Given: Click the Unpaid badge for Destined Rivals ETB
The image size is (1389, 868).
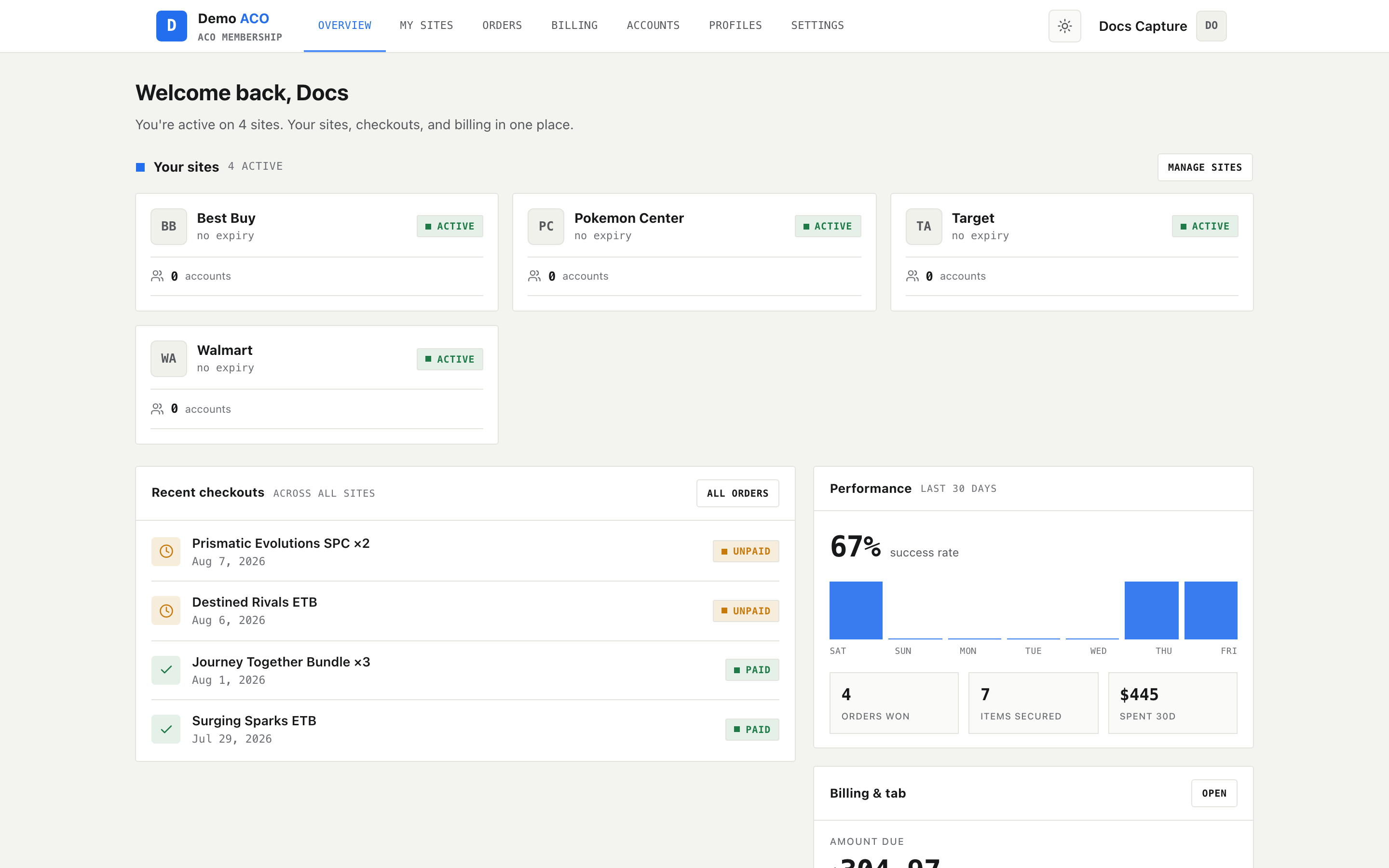Looking at the screenshot, I should [746, 611].
